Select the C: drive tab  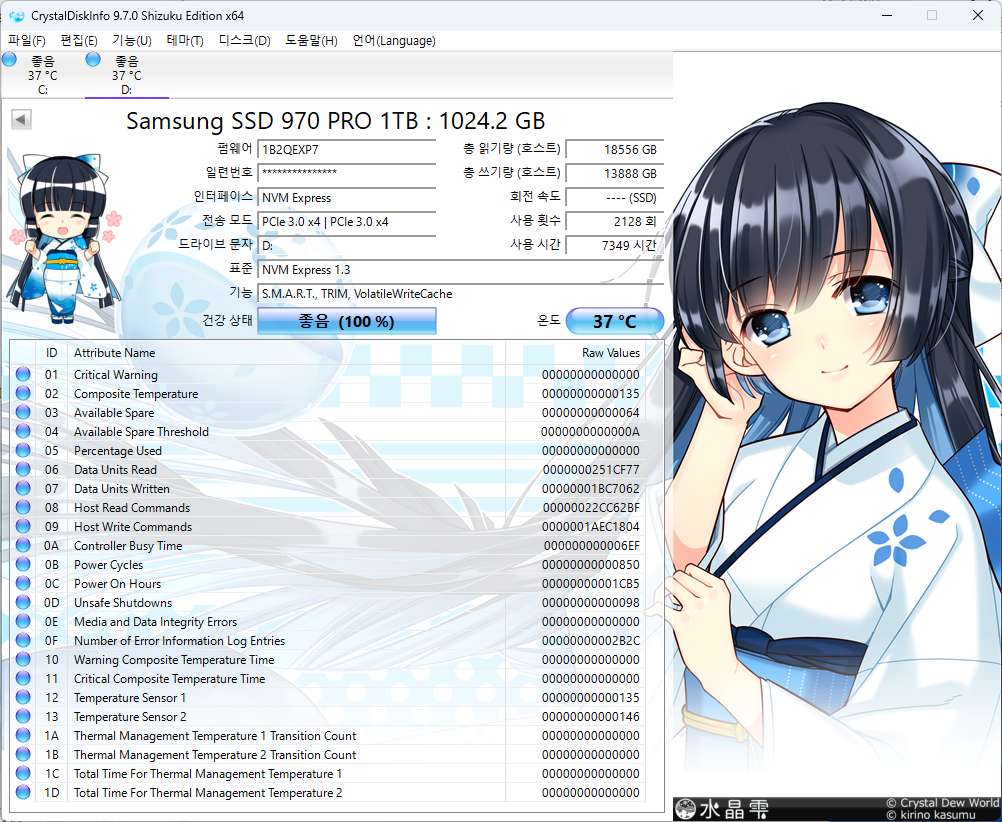tap(42, 75)
